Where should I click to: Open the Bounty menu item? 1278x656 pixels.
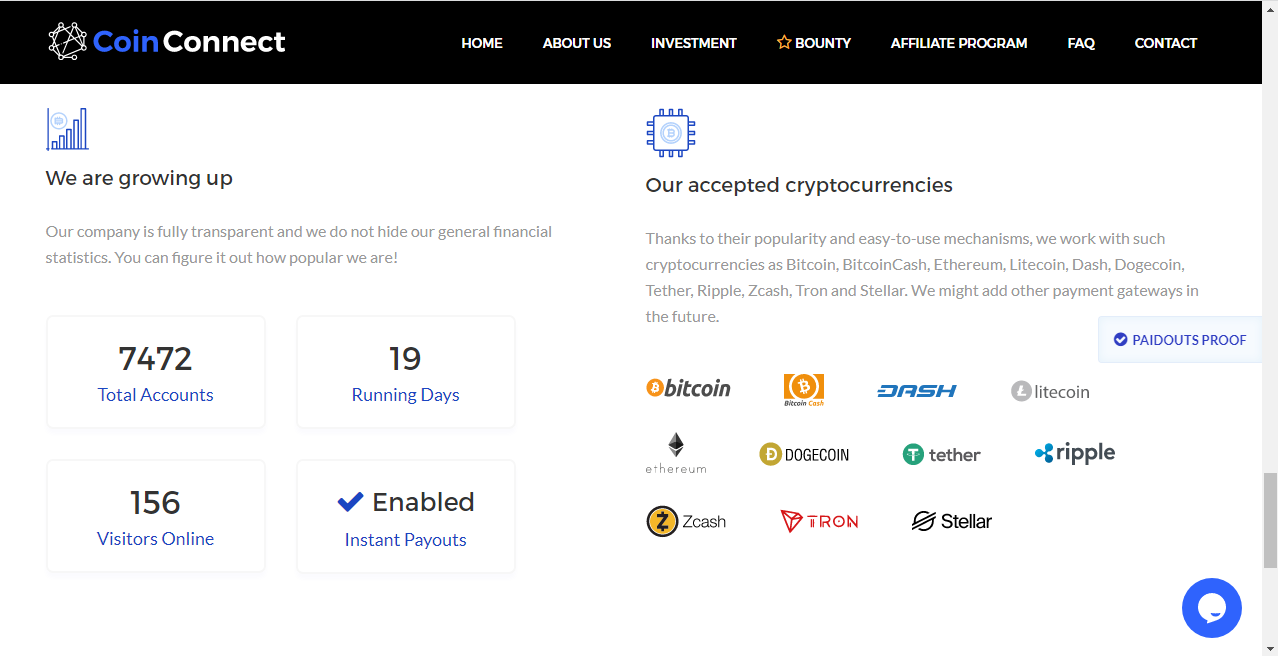tap(814, 43)
